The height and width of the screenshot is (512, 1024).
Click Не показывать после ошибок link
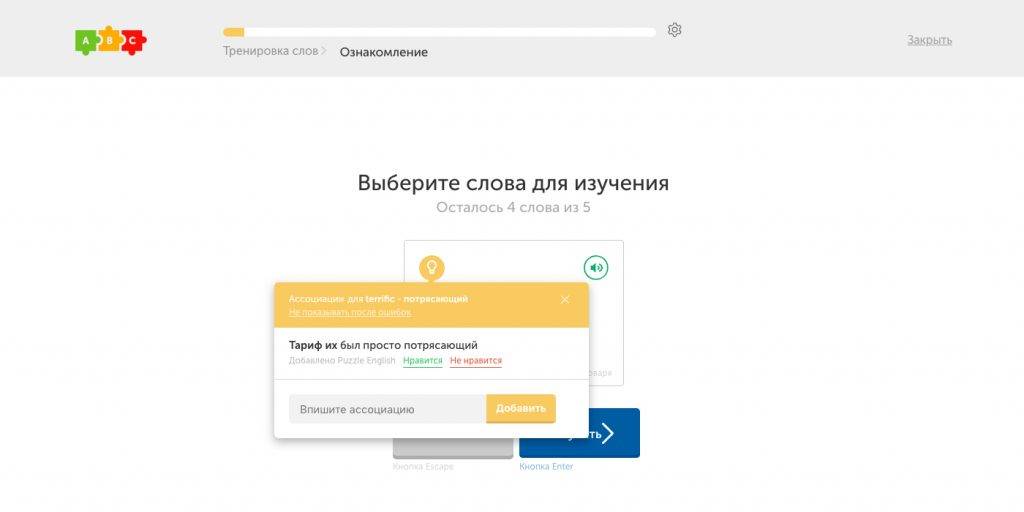349,312
